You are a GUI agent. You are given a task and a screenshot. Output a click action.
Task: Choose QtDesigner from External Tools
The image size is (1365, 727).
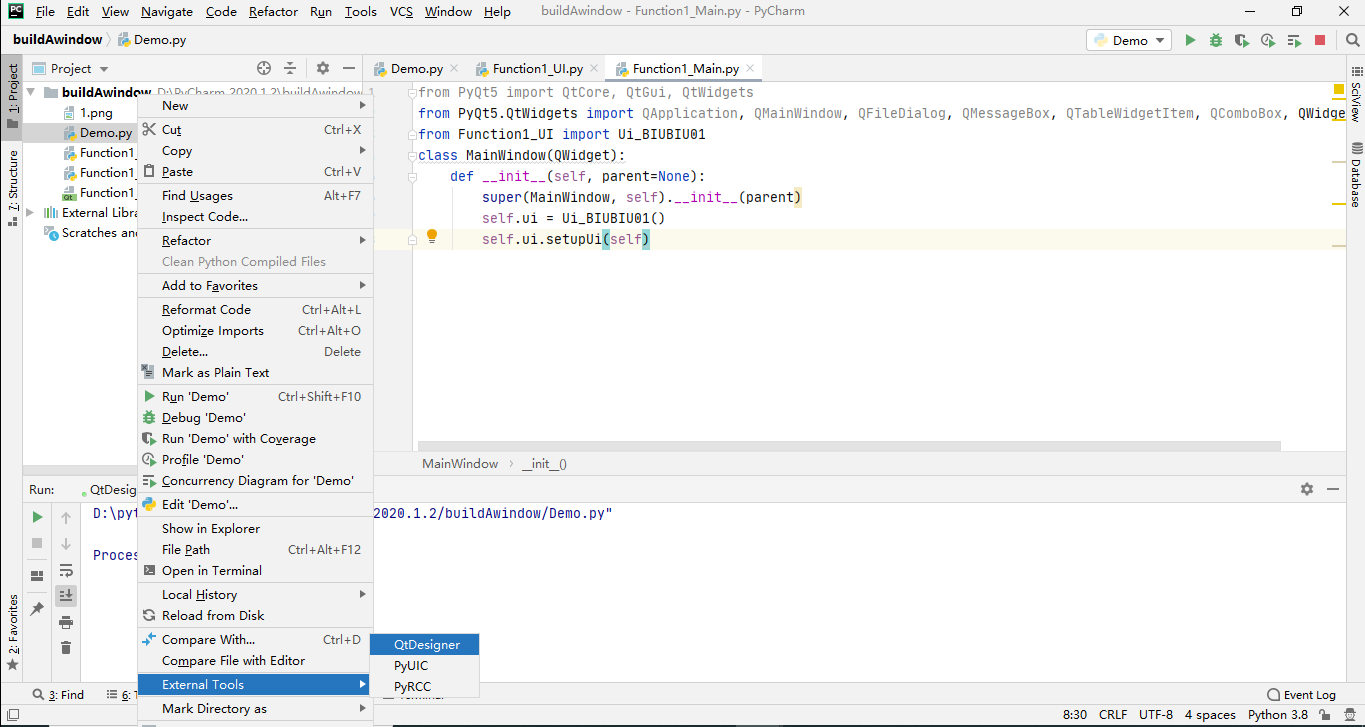pyautogui.click(x=425, y=645)
